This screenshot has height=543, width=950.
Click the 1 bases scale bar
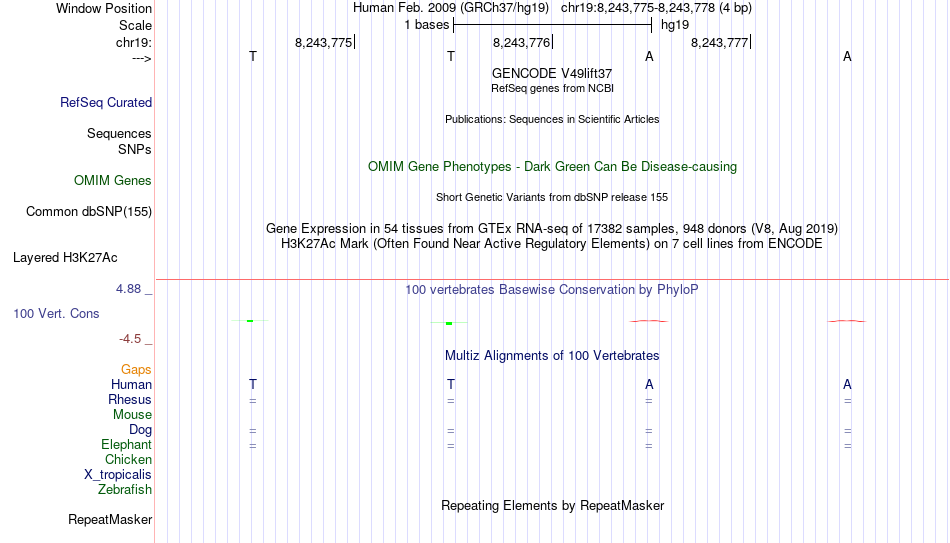(552, 25)
